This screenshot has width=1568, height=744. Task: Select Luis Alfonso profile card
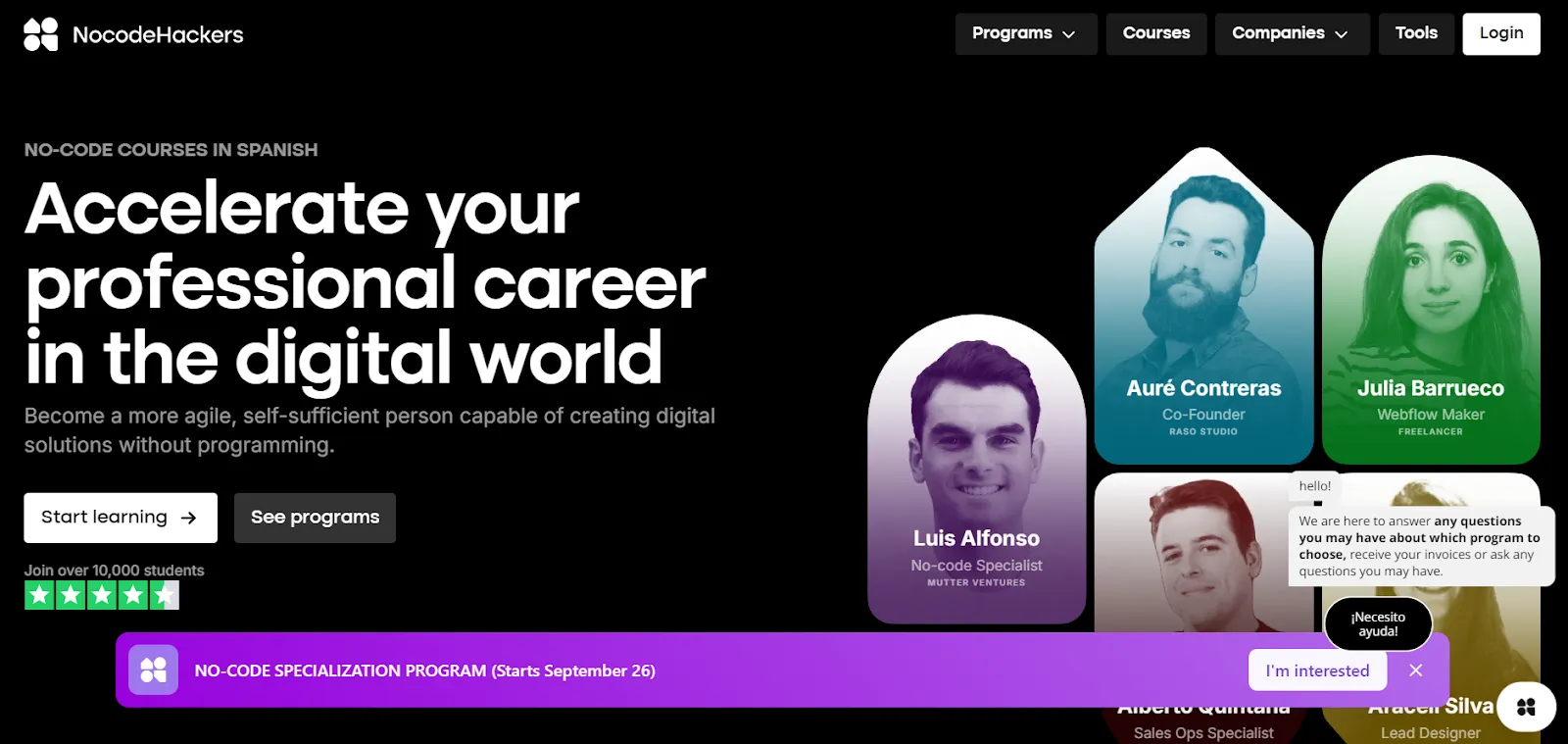976,469
